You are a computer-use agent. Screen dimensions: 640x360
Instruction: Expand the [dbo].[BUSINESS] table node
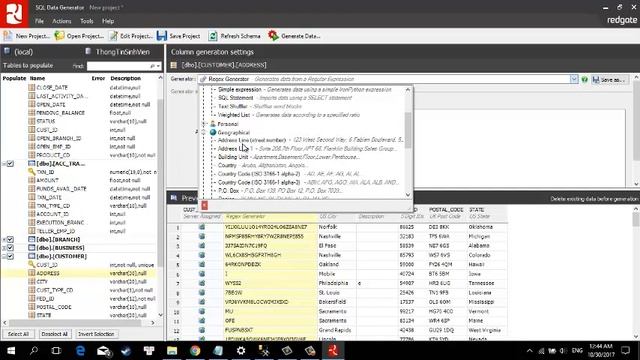point(4,248)
